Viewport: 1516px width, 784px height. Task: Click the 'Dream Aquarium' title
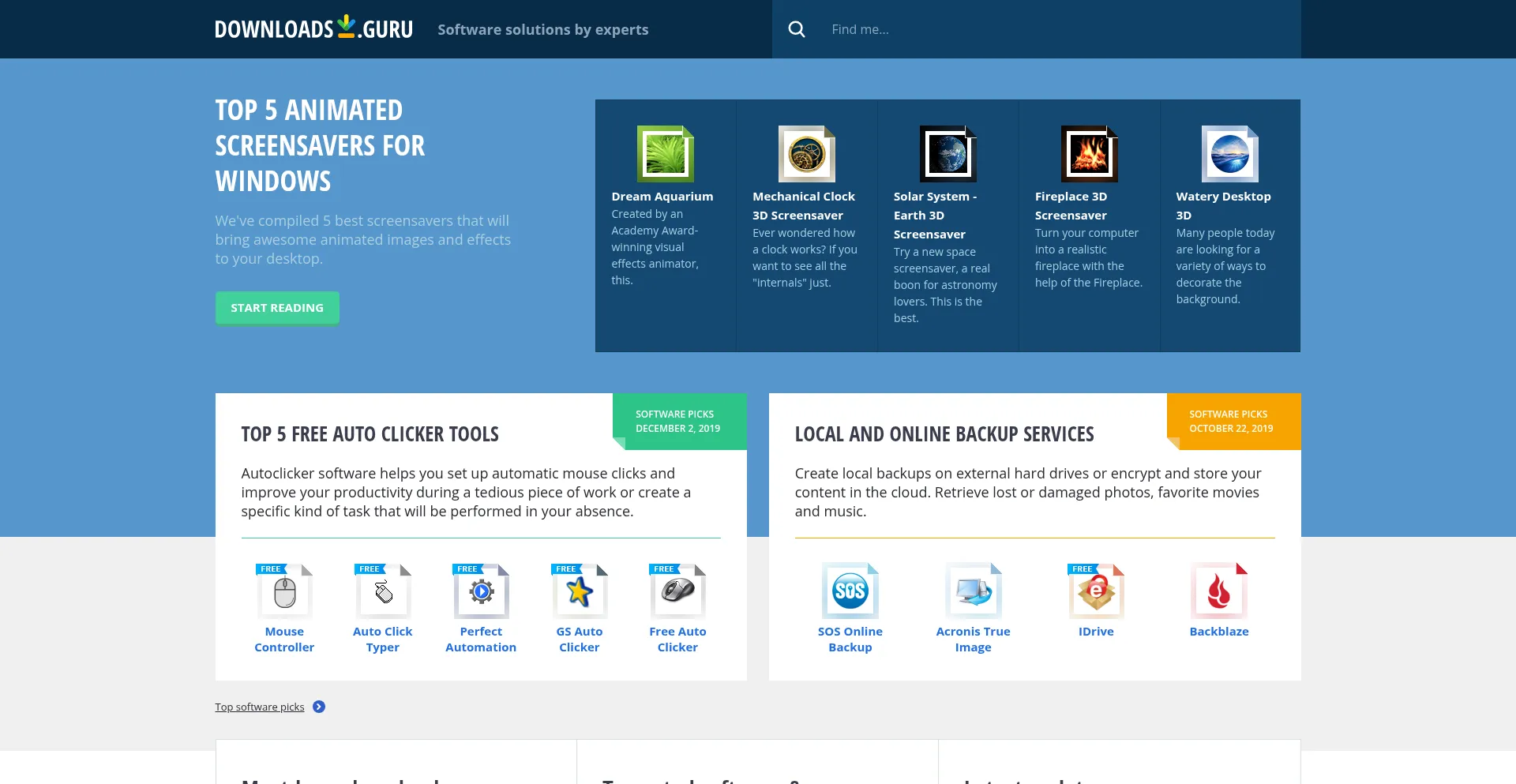[662, 197]
